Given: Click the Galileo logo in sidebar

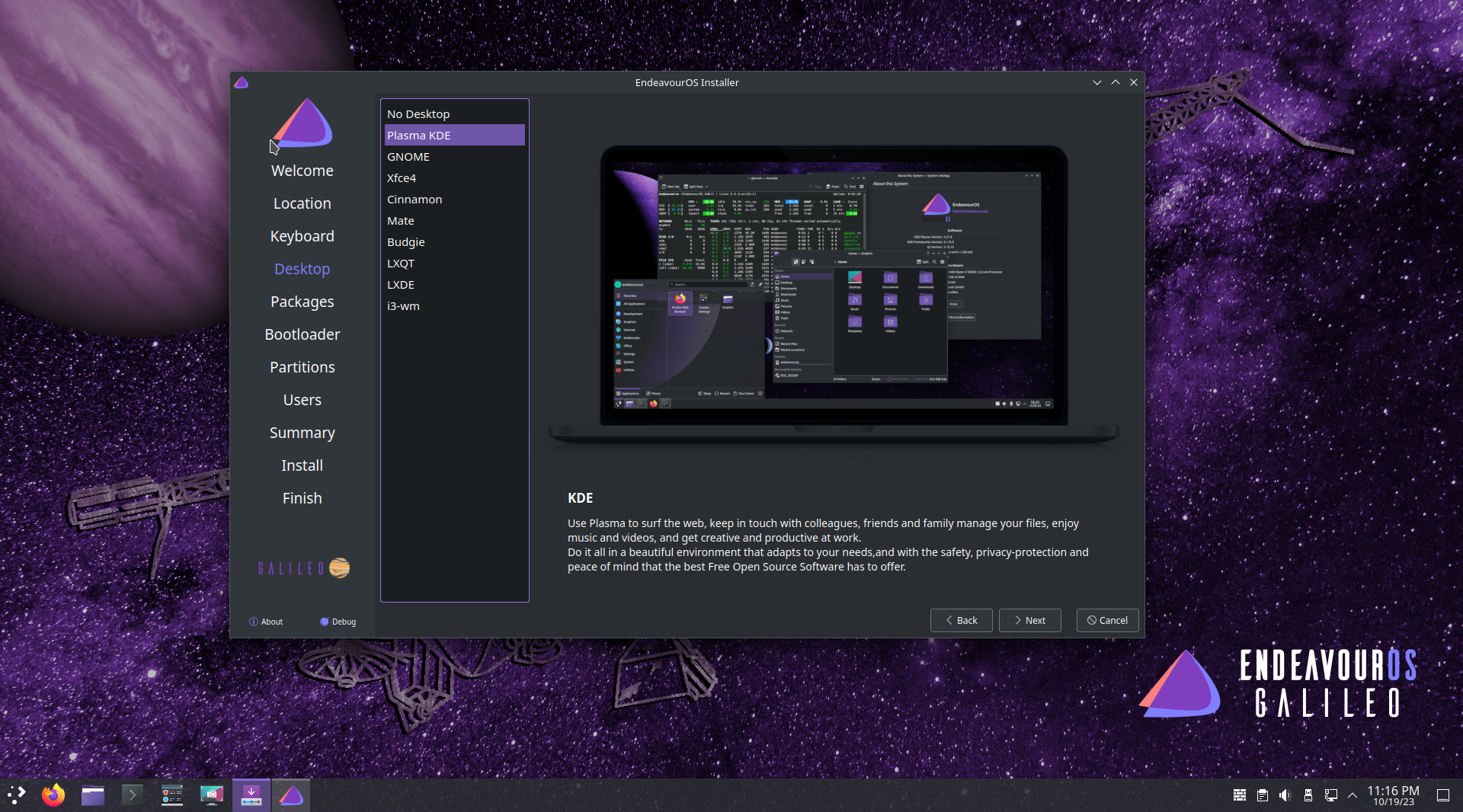Looking at the screenshot, I should click(304, 568).
